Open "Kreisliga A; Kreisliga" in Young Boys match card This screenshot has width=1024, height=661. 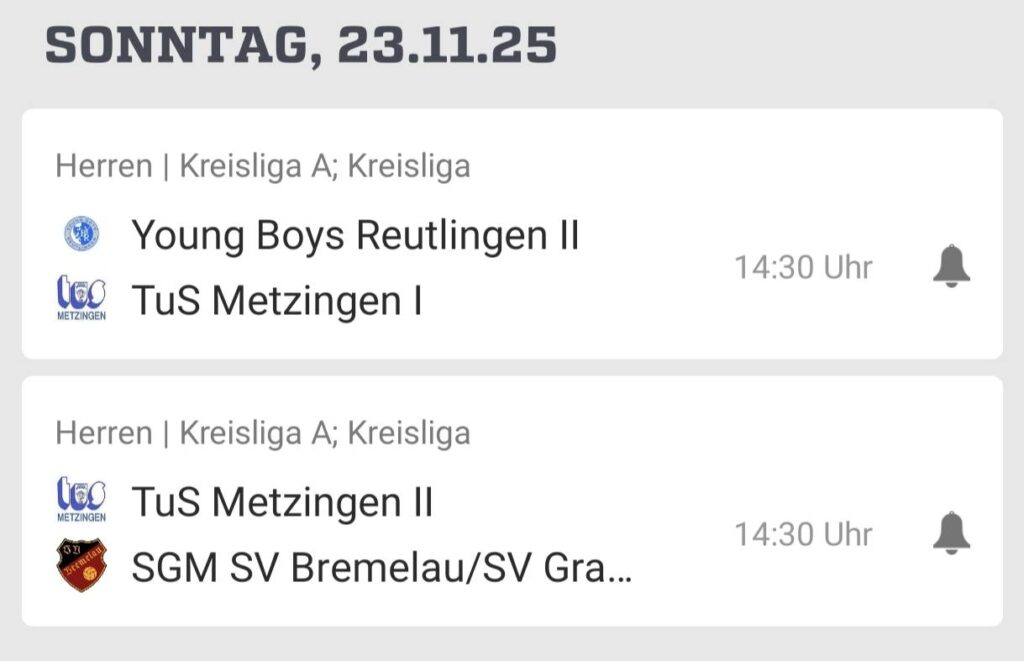[x=325, y=166]
